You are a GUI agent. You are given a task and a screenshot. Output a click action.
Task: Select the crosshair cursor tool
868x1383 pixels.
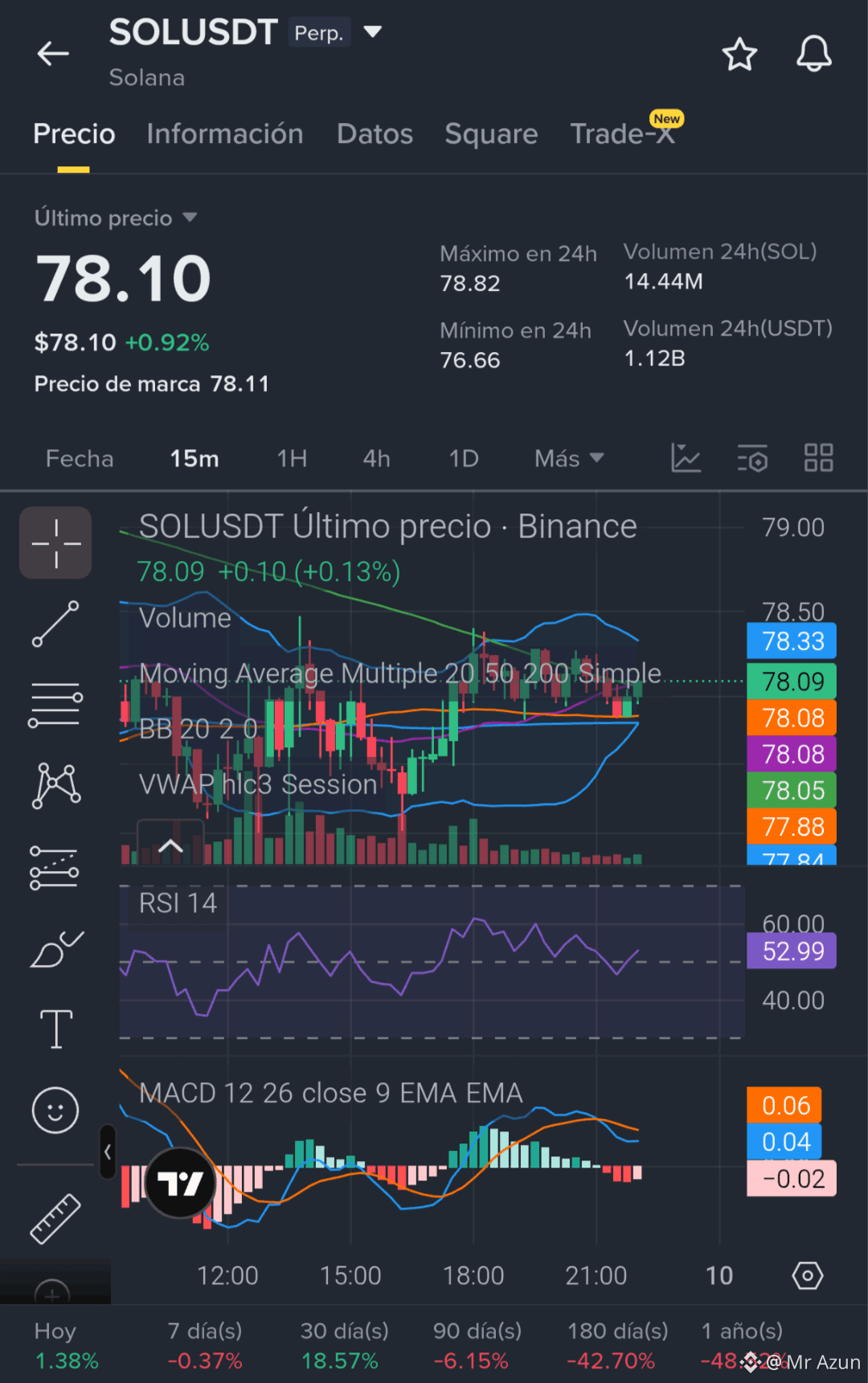[55, 543]
